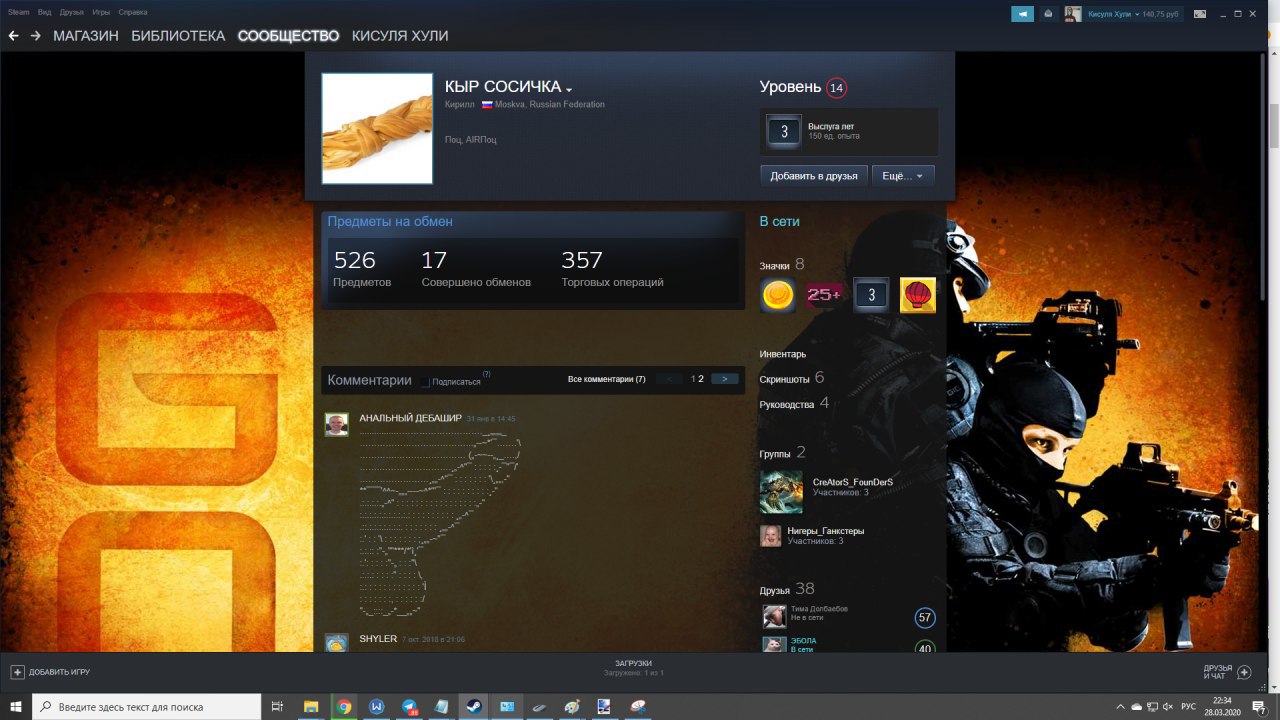This screenshot has height=720, width=1280.
Task: Open Игры menu
Action: [101, 12]
